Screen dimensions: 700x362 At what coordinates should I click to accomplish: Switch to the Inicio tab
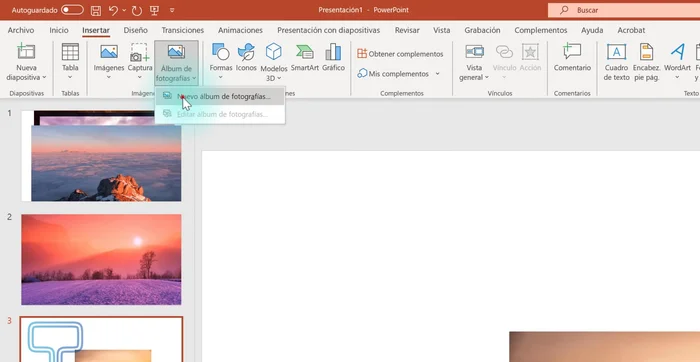click(x=59, y=30)
